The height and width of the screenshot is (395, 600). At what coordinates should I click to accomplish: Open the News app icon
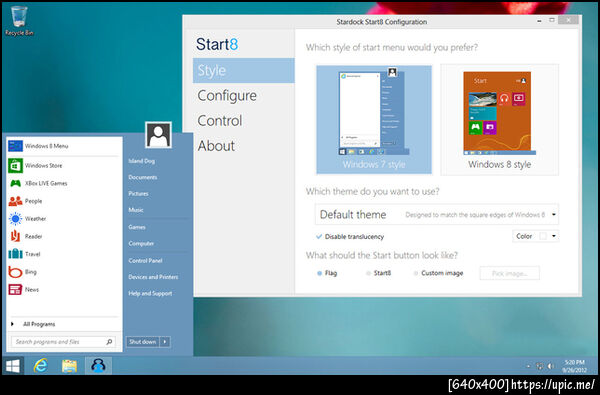pos(15,289)
